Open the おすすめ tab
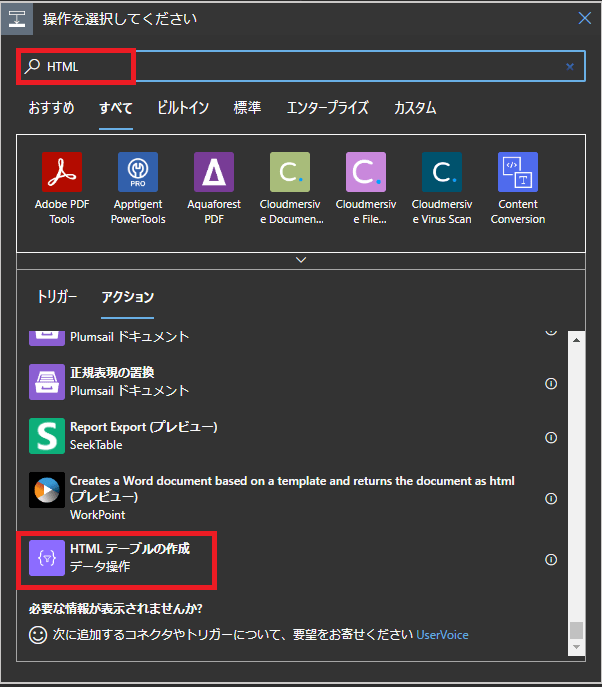This screenshot has height=687, width=602. (51, 108)
